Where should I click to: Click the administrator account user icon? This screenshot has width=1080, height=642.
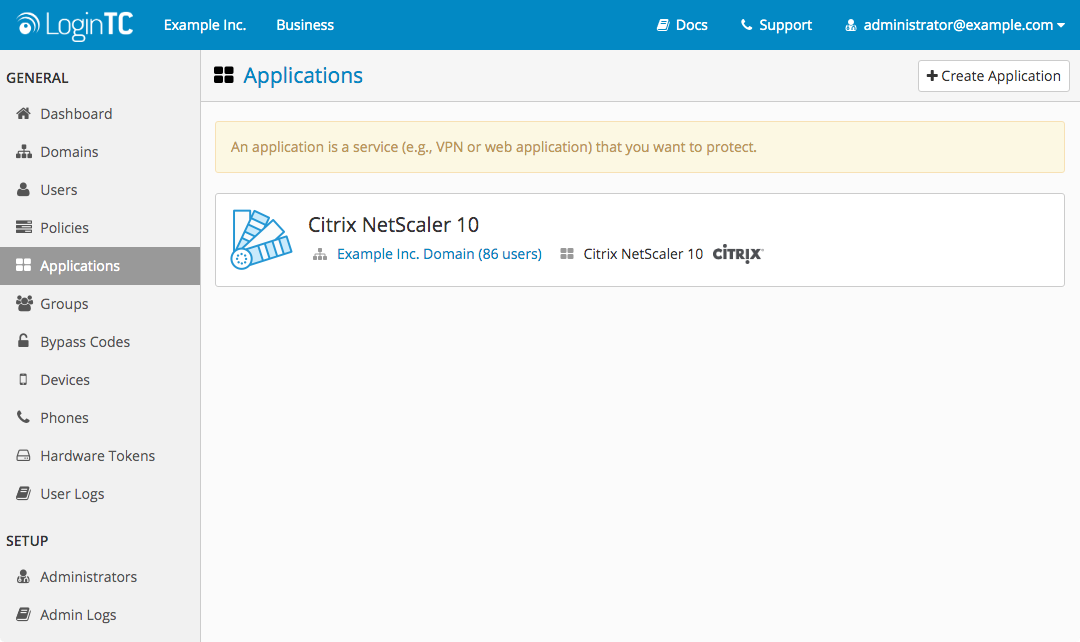(x=851, y=25)
